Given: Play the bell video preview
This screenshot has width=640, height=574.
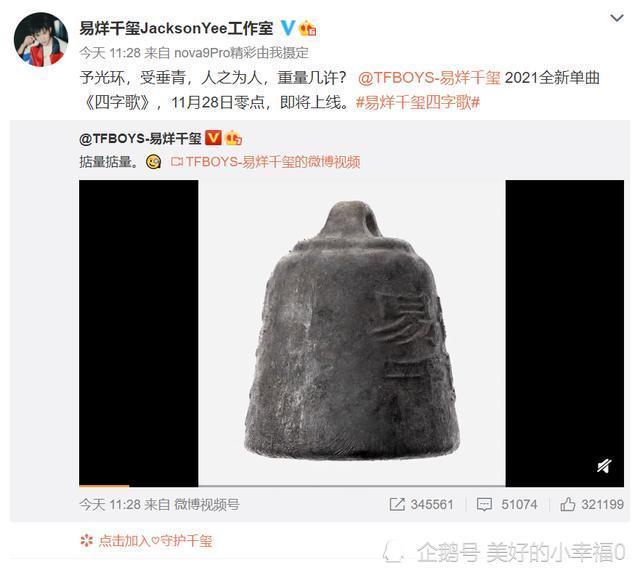Looking at the screenshot, I should [351, 333].
